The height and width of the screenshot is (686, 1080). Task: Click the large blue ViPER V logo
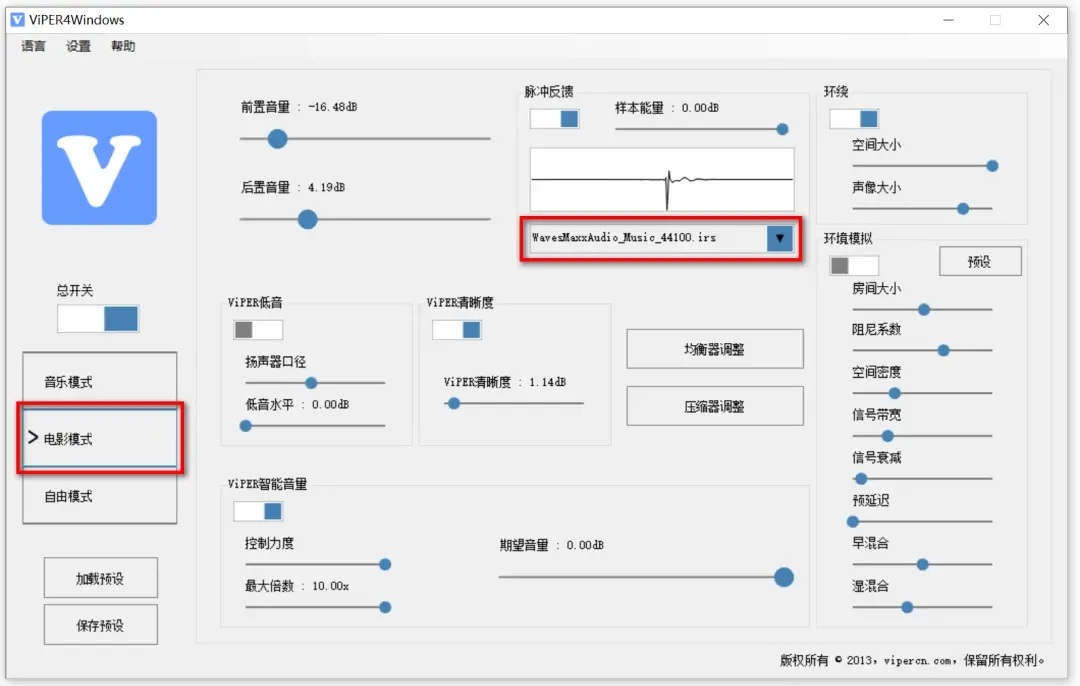tap(99, 167)
